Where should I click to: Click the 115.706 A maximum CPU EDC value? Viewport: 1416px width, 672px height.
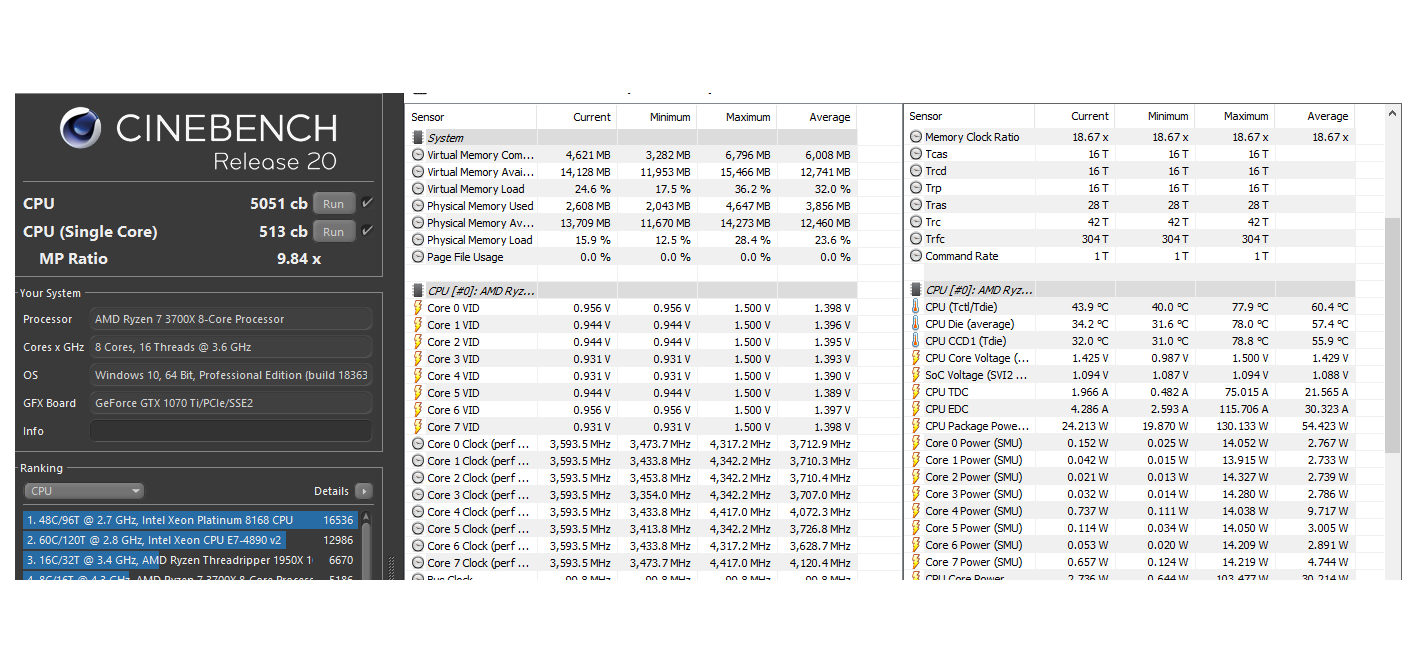[1244, 409]
